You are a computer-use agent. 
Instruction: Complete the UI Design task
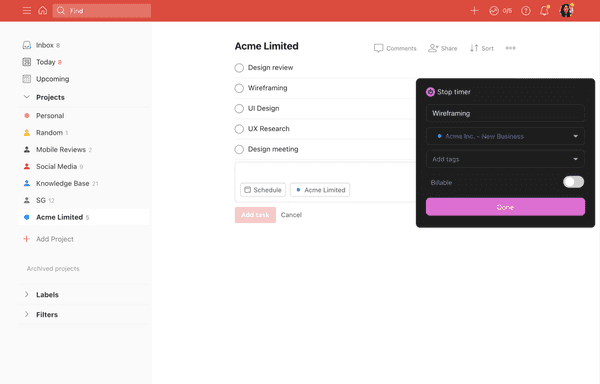pyautogui.click(x=239, y=108)
